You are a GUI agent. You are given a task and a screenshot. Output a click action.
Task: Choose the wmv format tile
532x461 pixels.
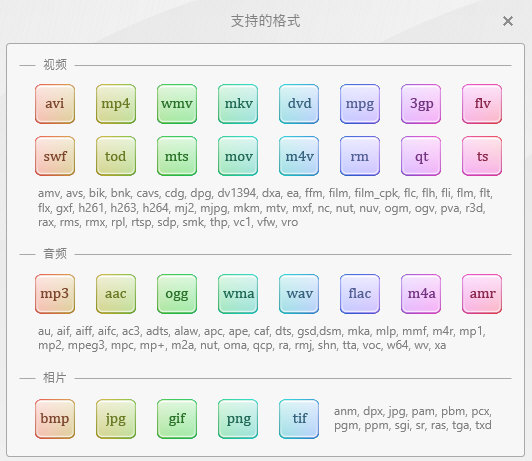point(177,104)
